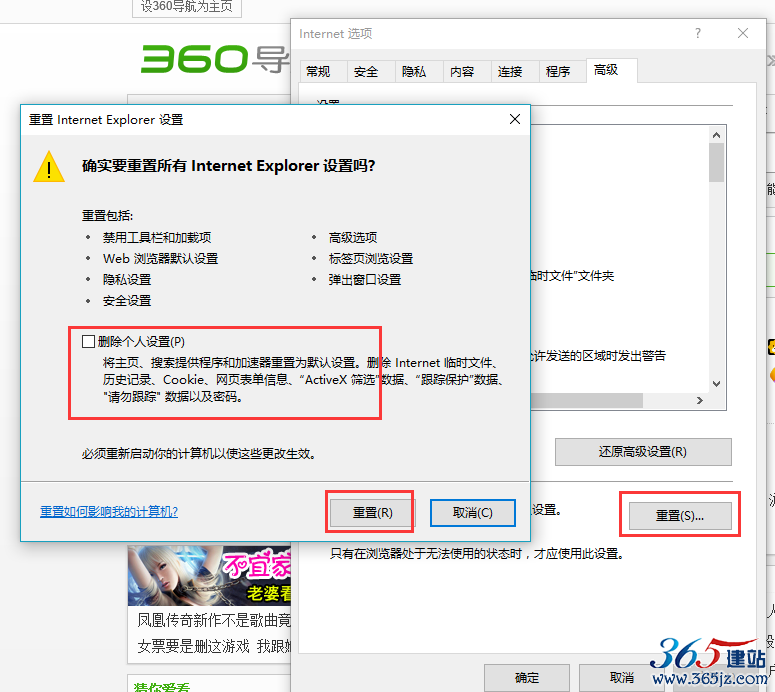The image size is (775, 692).
Task: Confirm with the 重置(R) button
Action: 372,513
